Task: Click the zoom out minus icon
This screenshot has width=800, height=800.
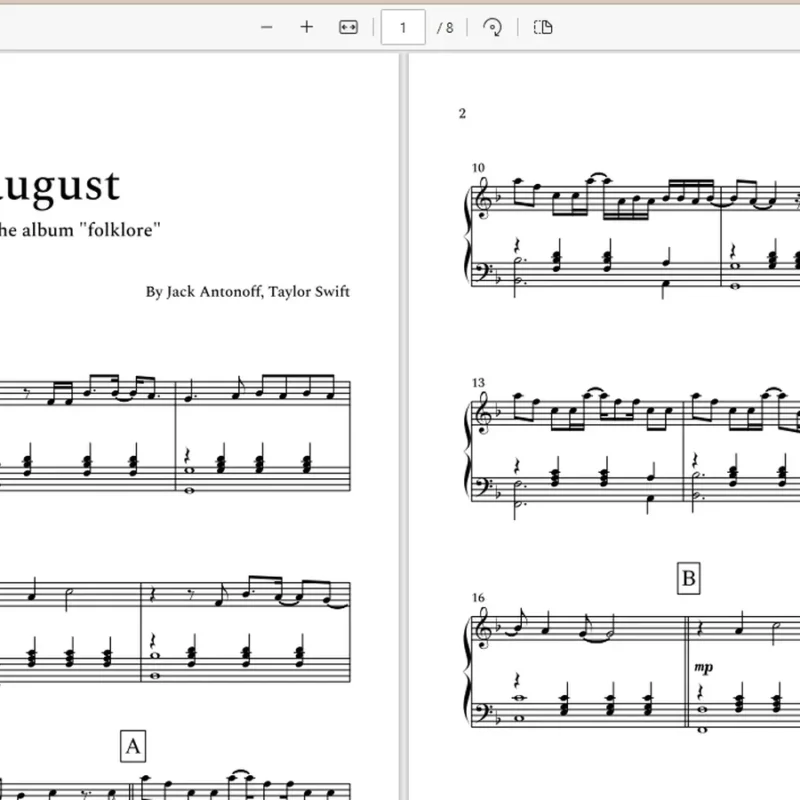Action: click(266, 27)
